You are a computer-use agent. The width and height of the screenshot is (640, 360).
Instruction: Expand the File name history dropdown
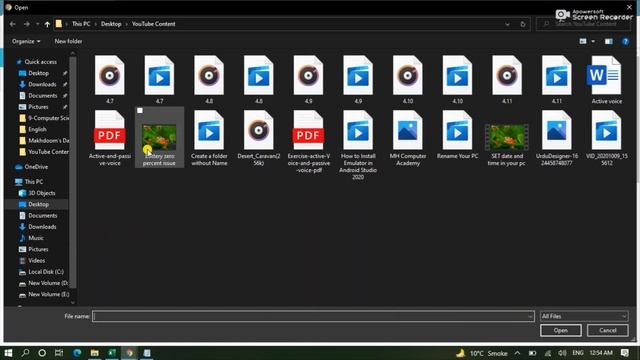(x=530, y=316)
